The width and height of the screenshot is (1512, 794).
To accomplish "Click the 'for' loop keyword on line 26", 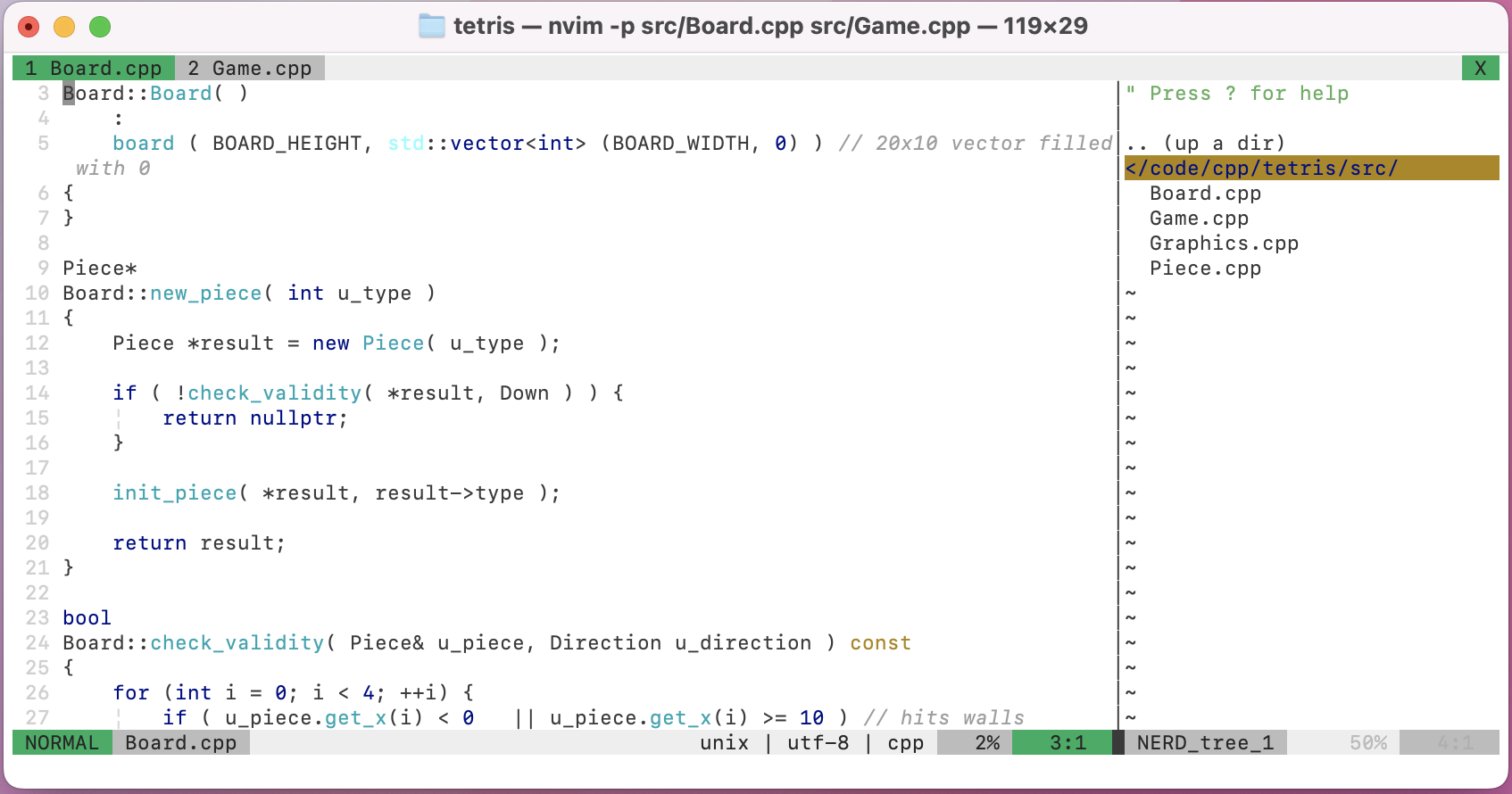I will coord(131,693).
